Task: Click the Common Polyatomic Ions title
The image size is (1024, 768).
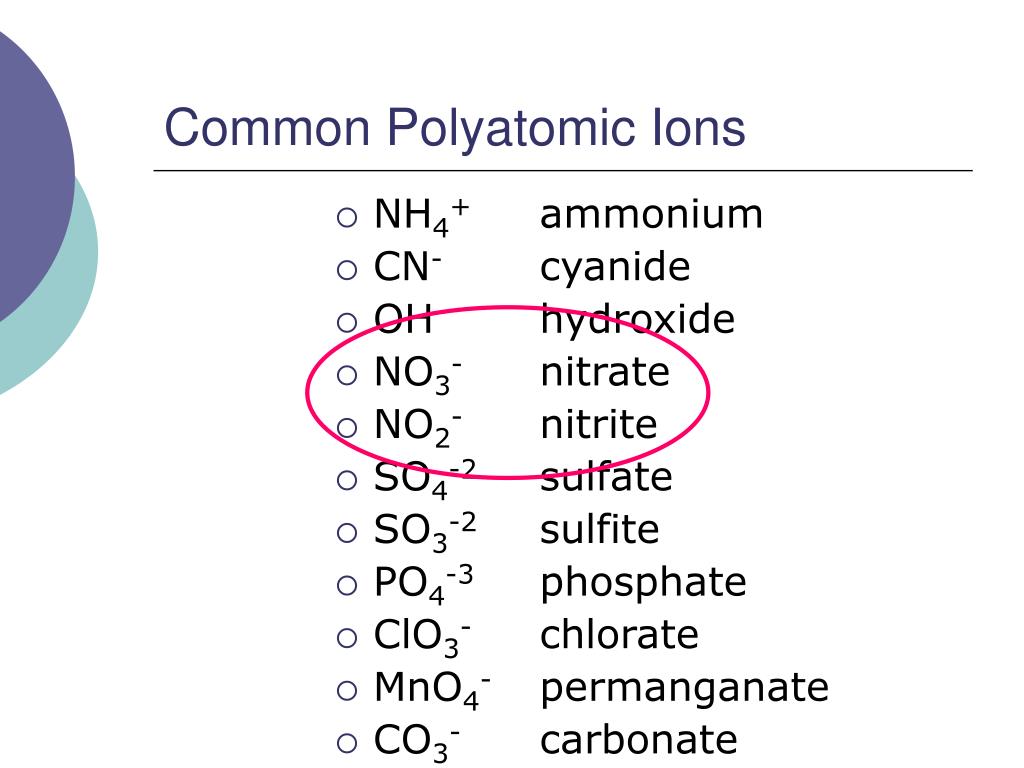Action: [x=455, y=128]
